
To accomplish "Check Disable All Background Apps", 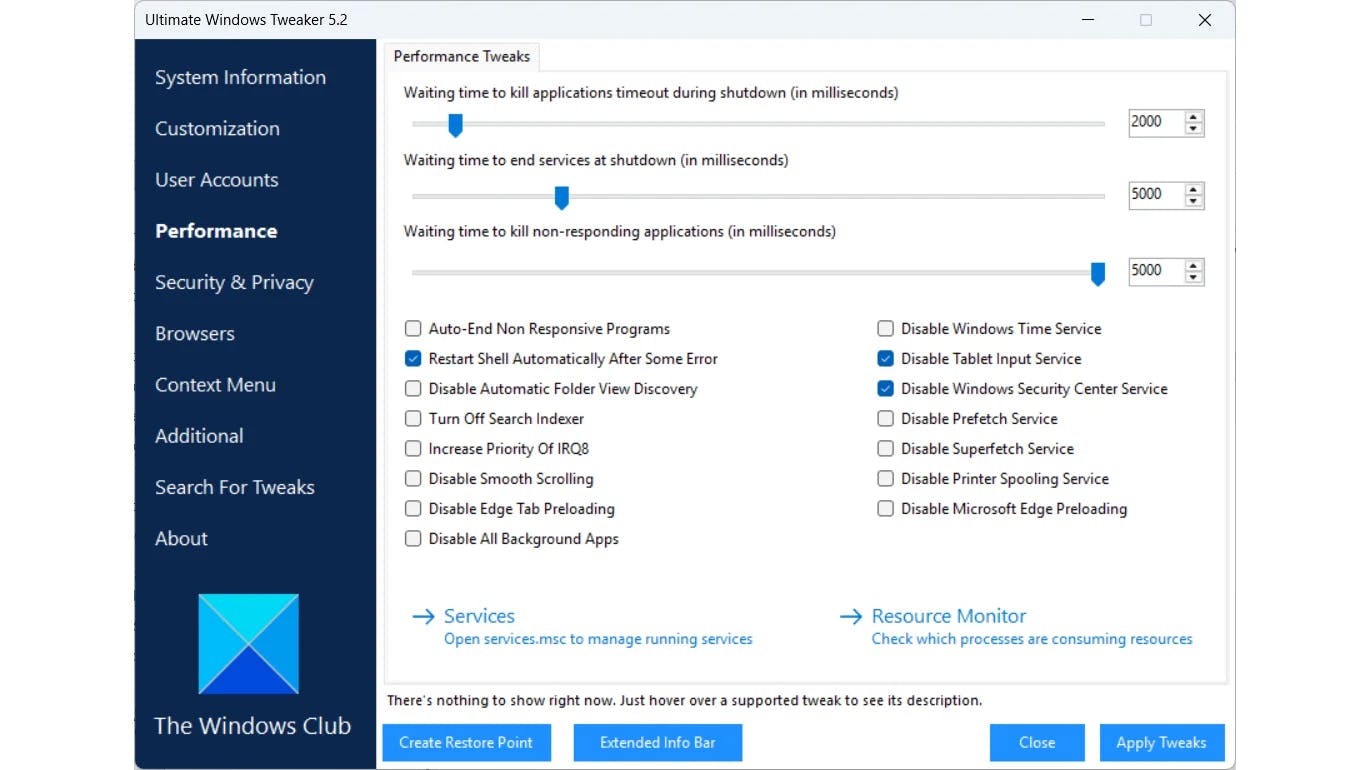I will pos(413,539).
